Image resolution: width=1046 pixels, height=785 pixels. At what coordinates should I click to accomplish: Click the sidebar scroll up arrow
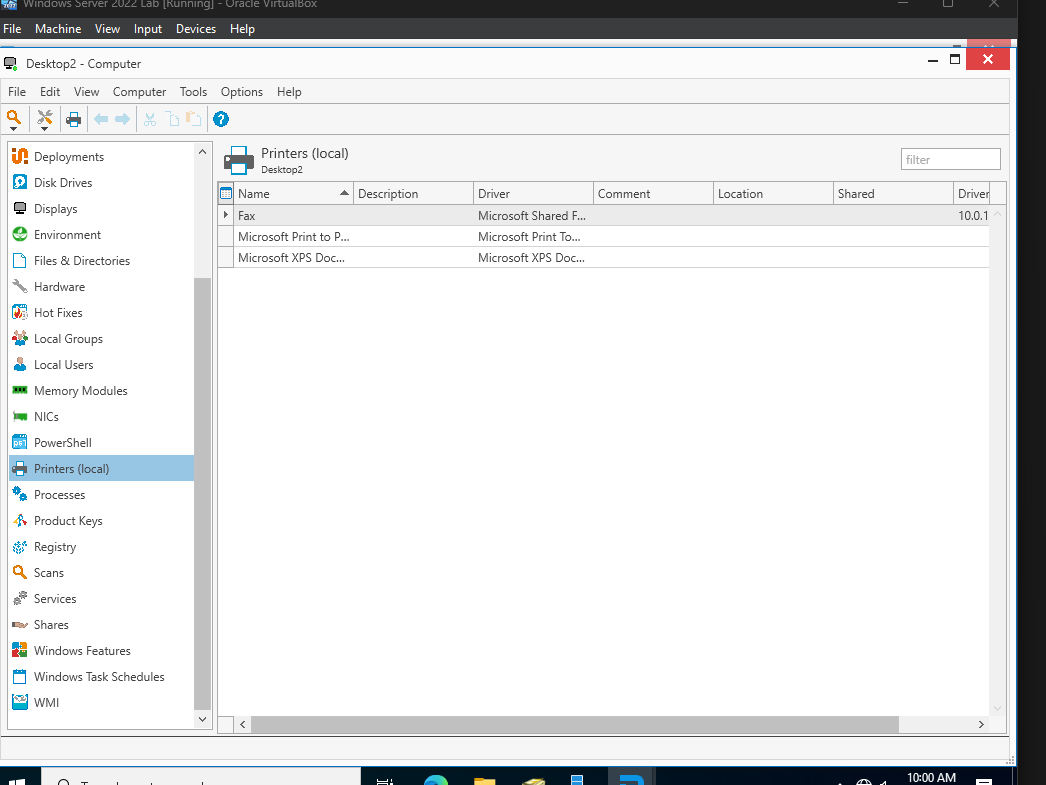coord(202,152)
